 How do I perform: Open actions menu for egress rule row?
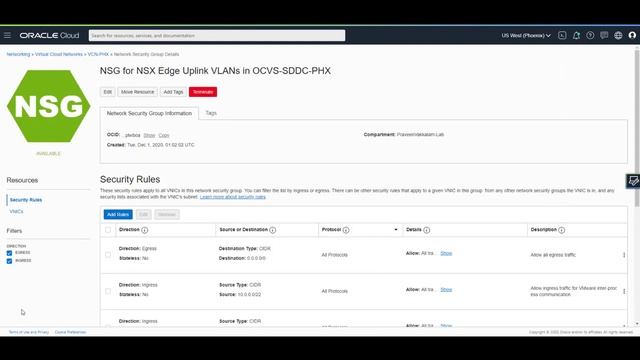[x=624, y=255]
